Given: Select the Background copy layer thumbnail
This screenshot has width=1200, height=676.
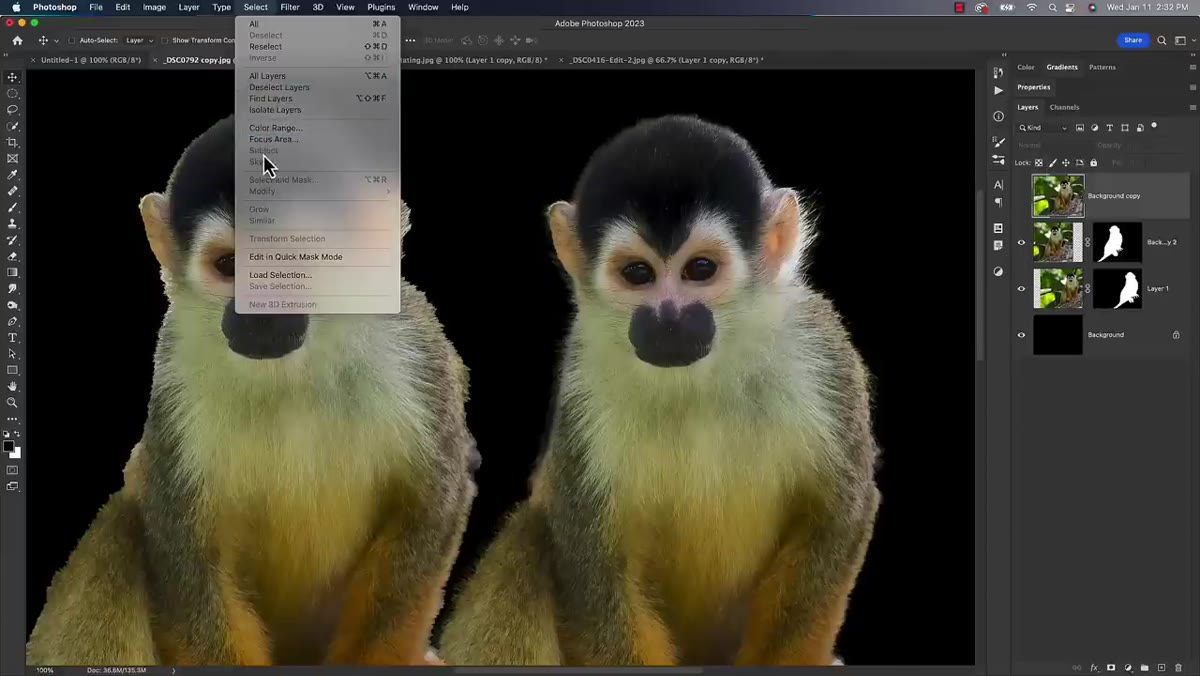Looking at the screenshot, I should [1058, 196].
